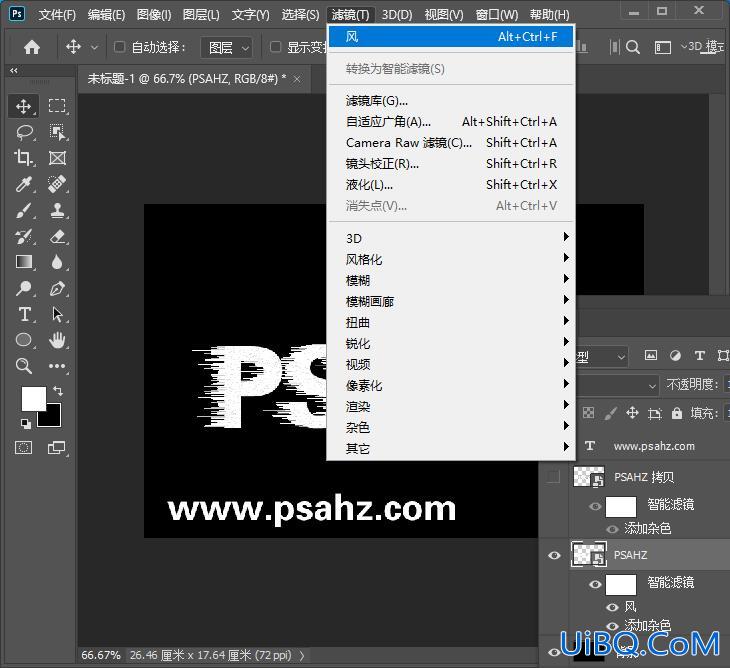The image size is (730, 668).
Task: Hide 添加杂色 filter under PSAHZ layer
Action: click(x=612, y=626)
